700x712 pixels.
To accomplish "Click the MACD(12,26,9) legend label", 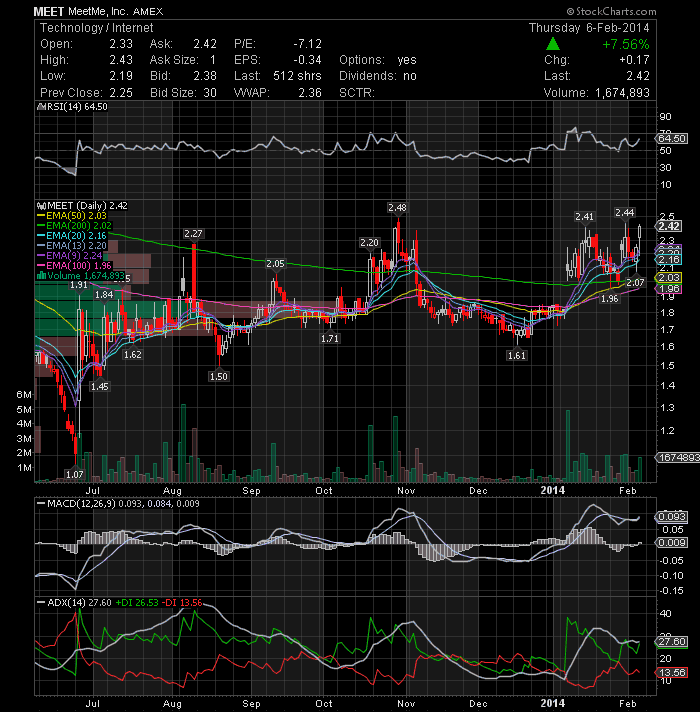I will (x=82, y=504).
